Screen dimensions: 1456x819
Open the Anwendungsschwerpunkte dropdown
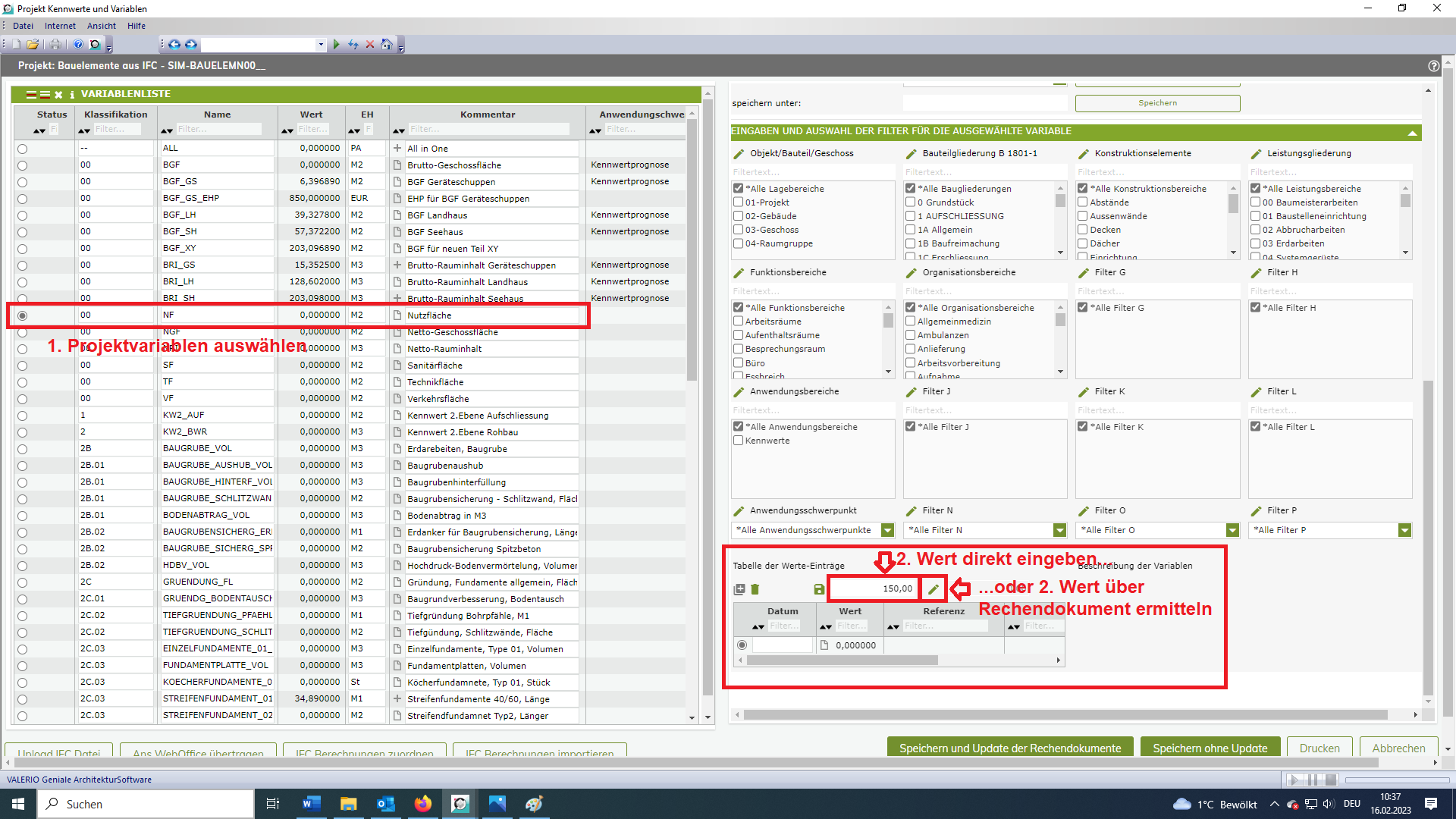pyautogui.click(x=887, y=531)
